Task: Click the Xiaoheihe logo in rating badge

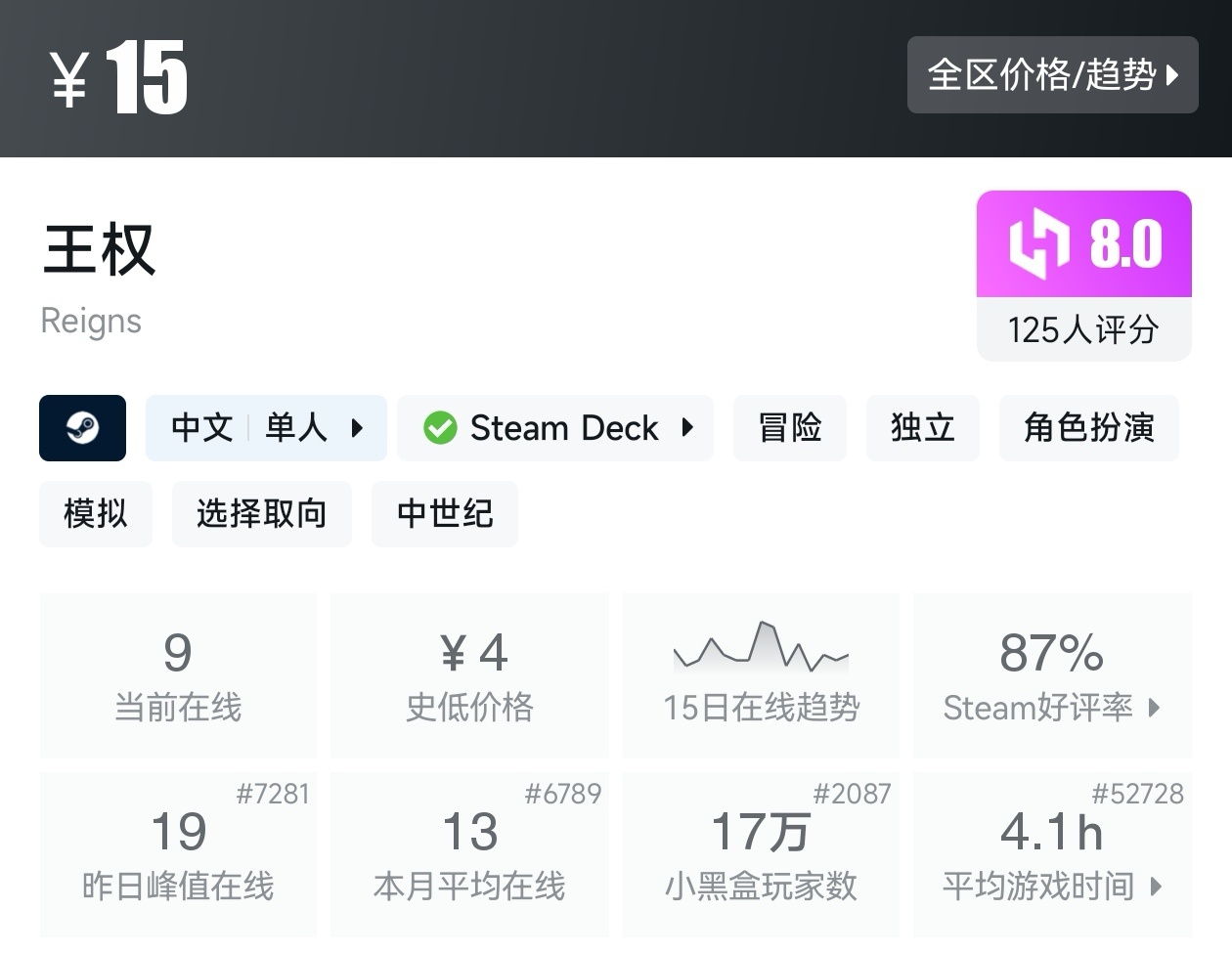Action: coord(1039,243)
